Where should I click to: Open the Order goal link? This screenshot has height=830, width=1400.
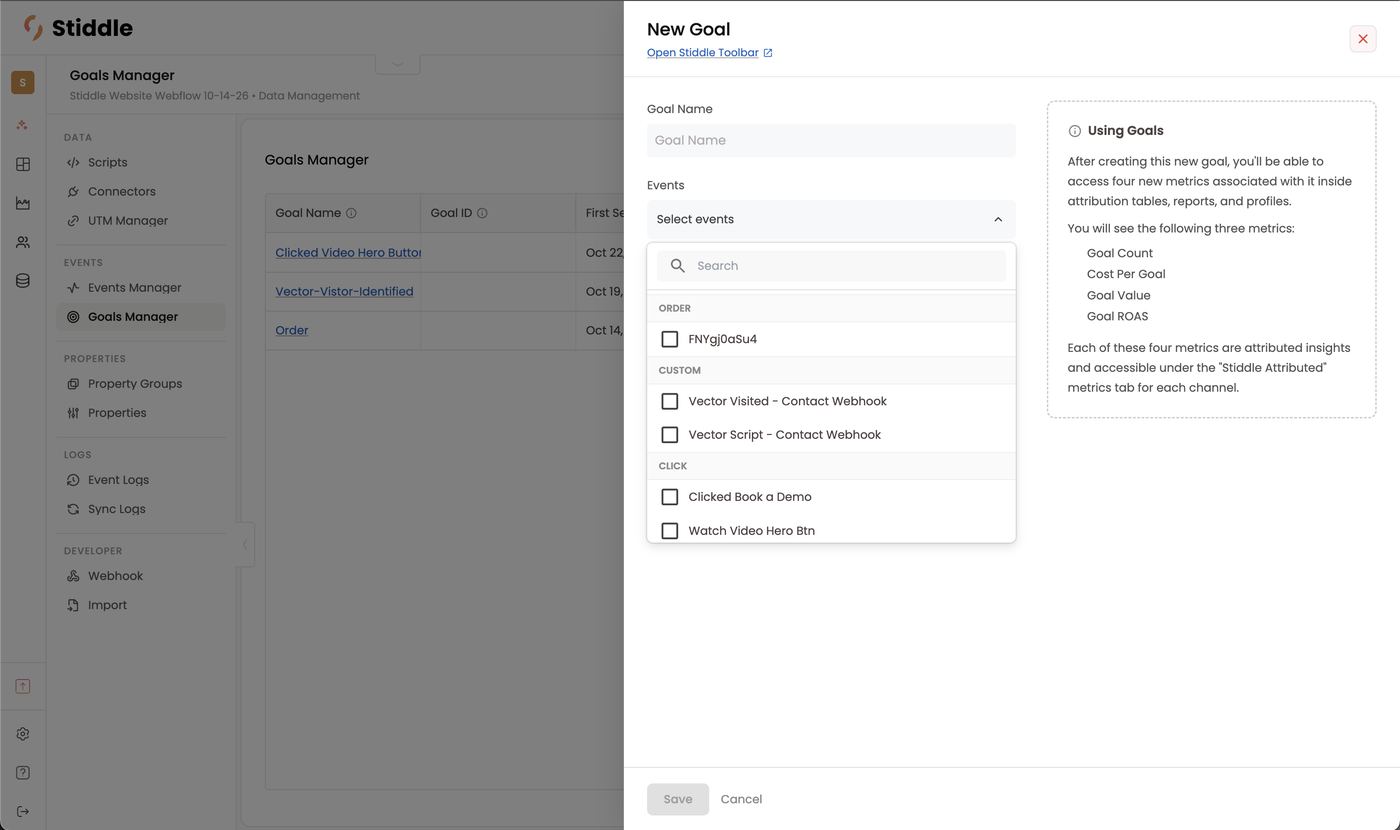coord(292,330)
